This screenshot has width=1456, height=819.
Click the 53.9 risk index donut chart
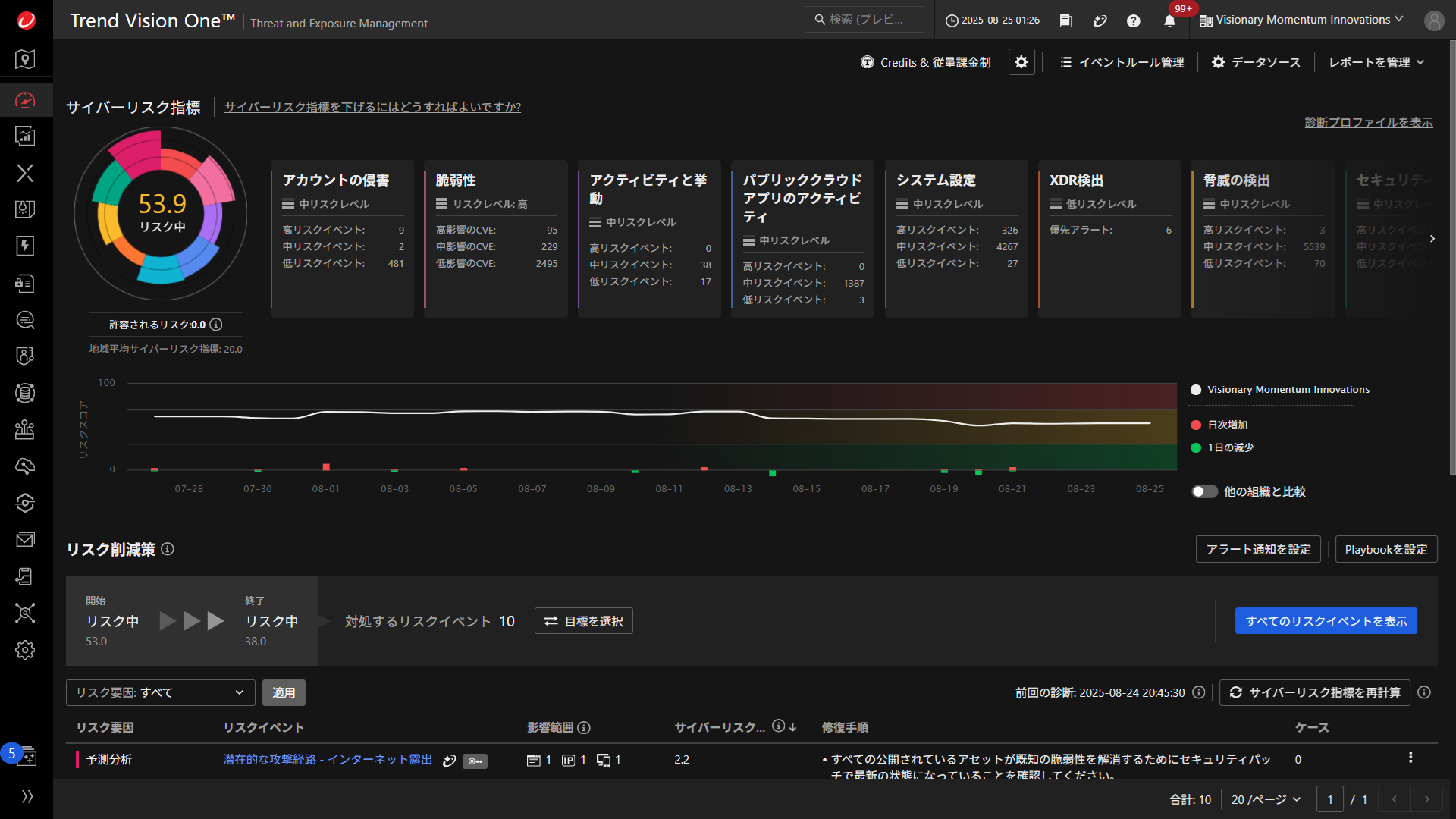tap(162, 213)
